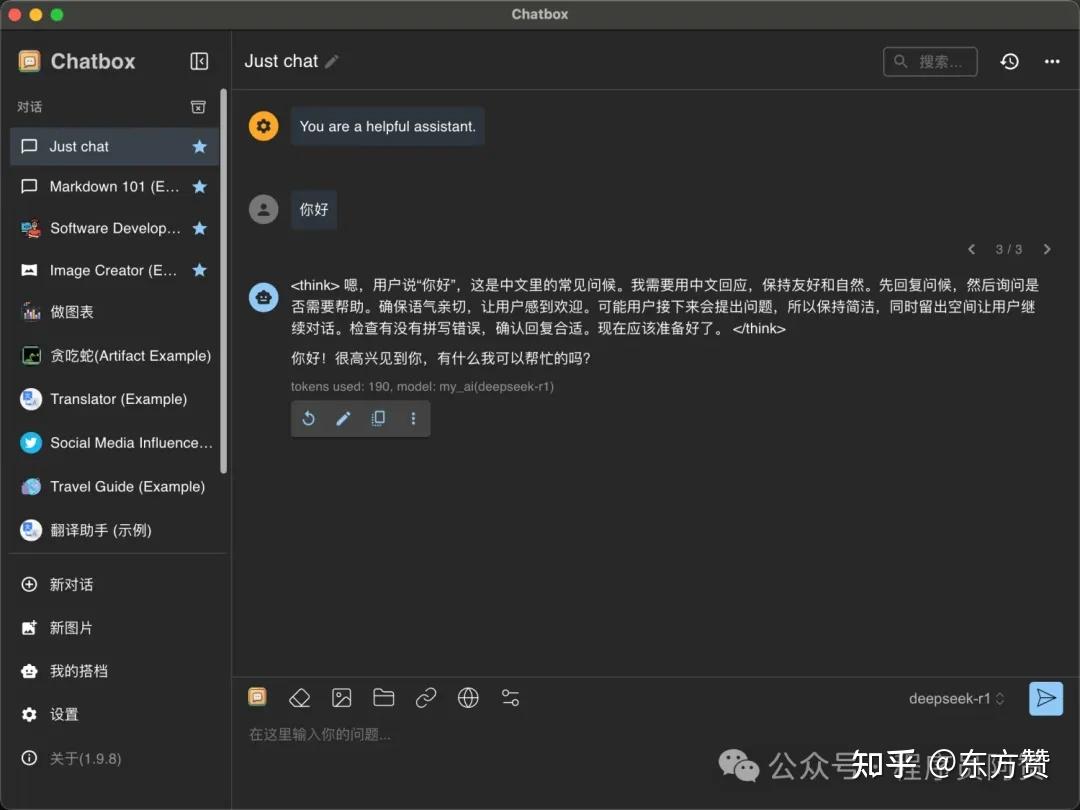Click the system prompt gear avatar
The image size is (1080, 810).
[263, 126]
